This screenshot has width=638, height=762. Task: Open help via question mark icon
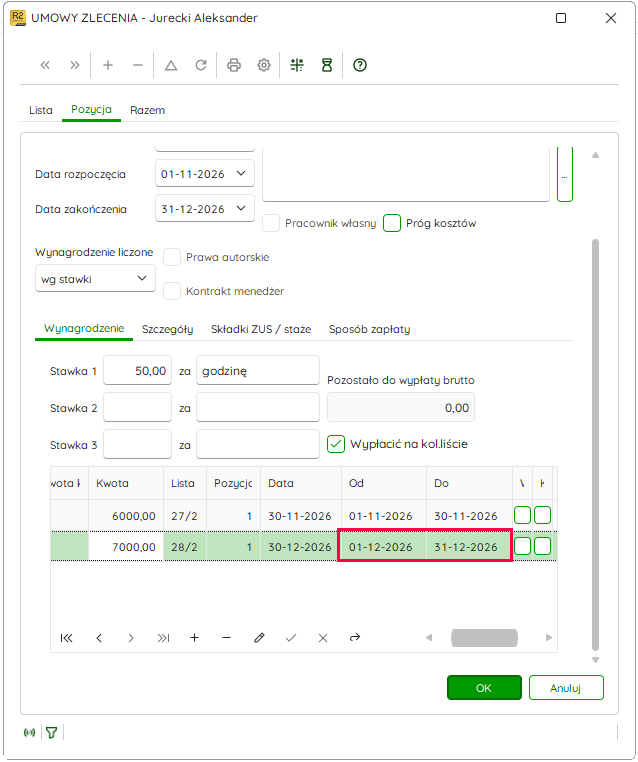360,65
